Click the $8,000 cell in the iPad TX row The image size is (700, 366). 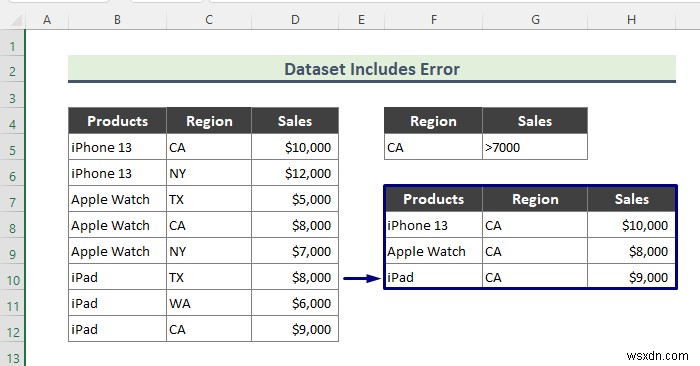(295, 277)
